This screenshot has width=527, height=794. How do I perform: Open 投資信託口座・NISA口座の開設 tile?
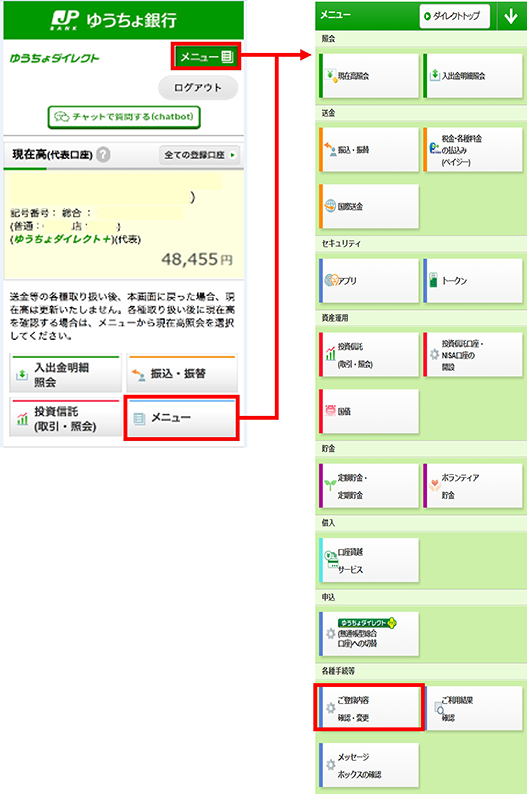(x=473, y=354)
